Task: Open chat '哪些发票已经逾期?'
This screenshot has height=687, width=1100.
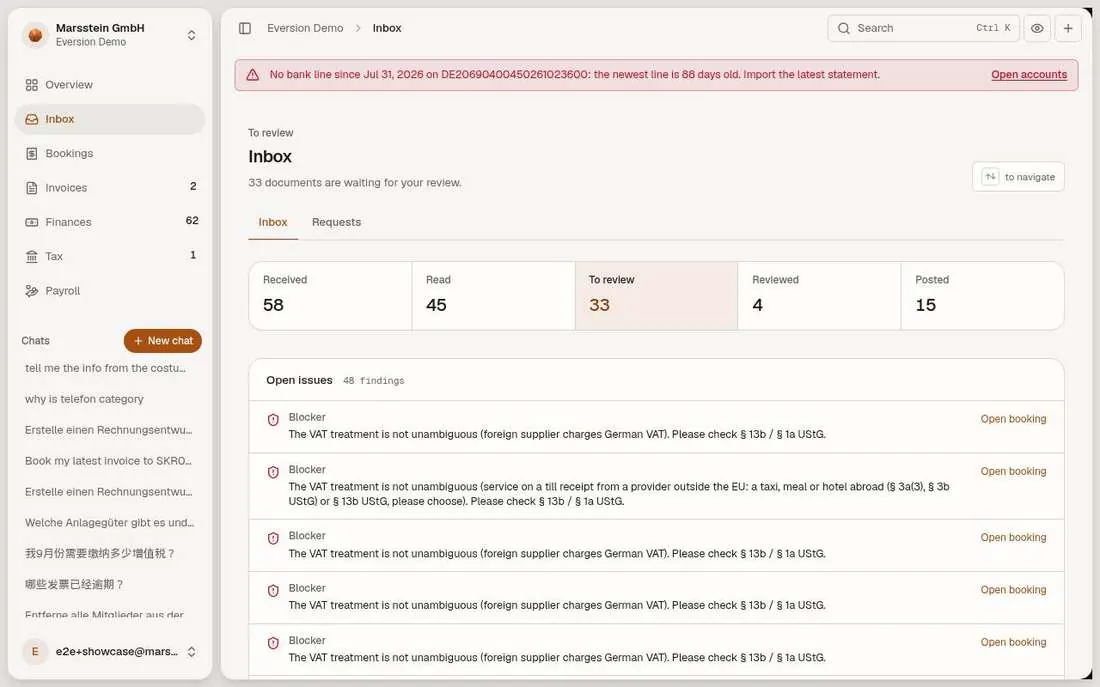Action: [74, 584]
